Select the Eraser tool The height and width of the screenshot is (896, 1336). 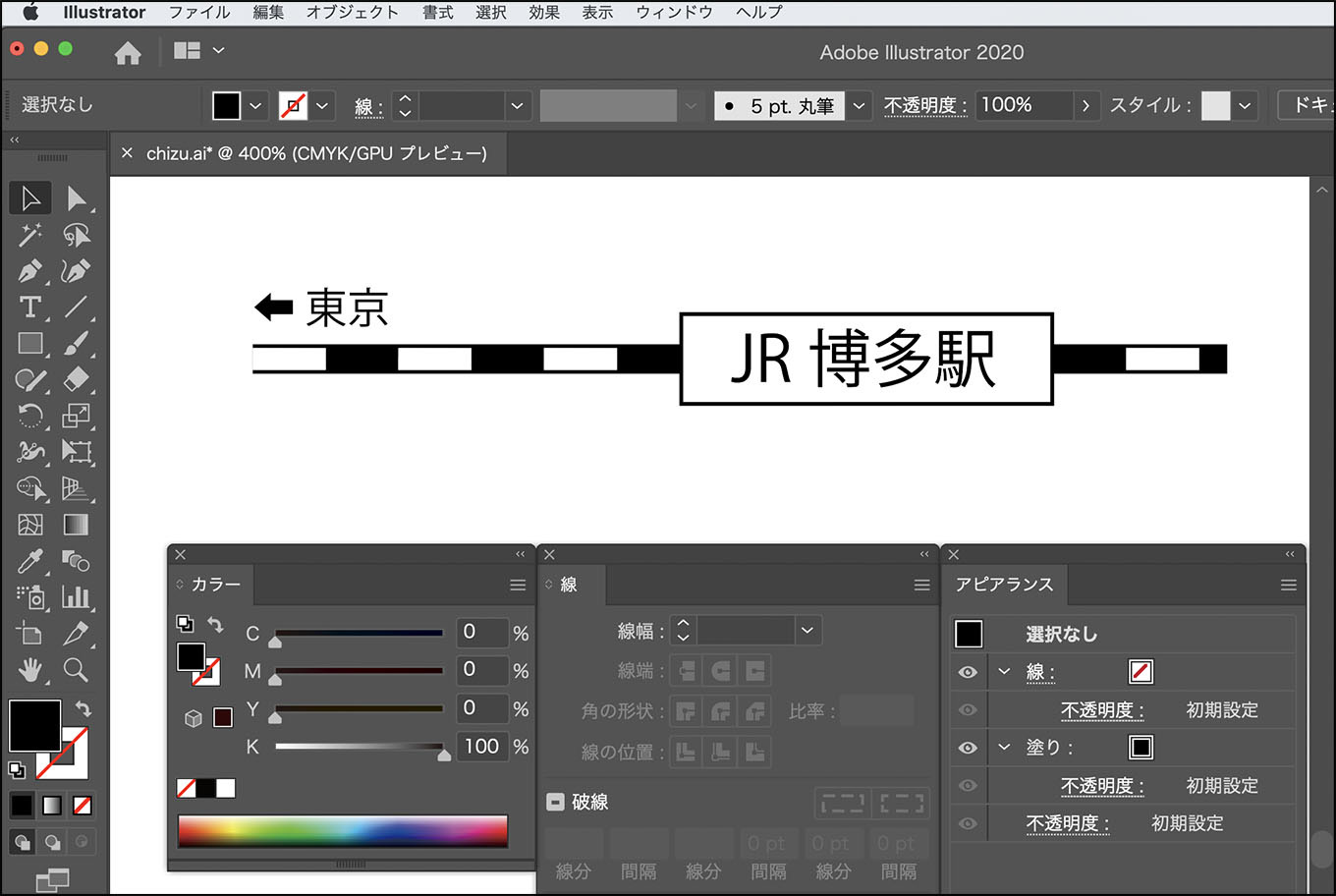point(77,380)
